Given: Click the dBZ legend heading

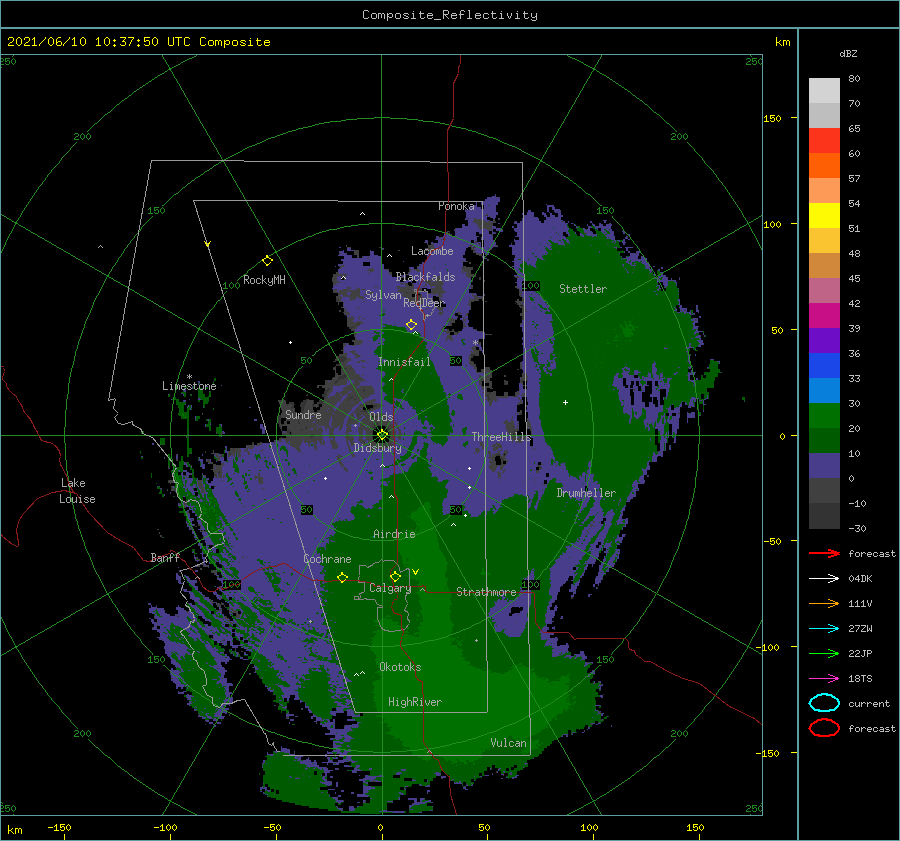Looking at the screenshot, I should (x=848, y=53).
